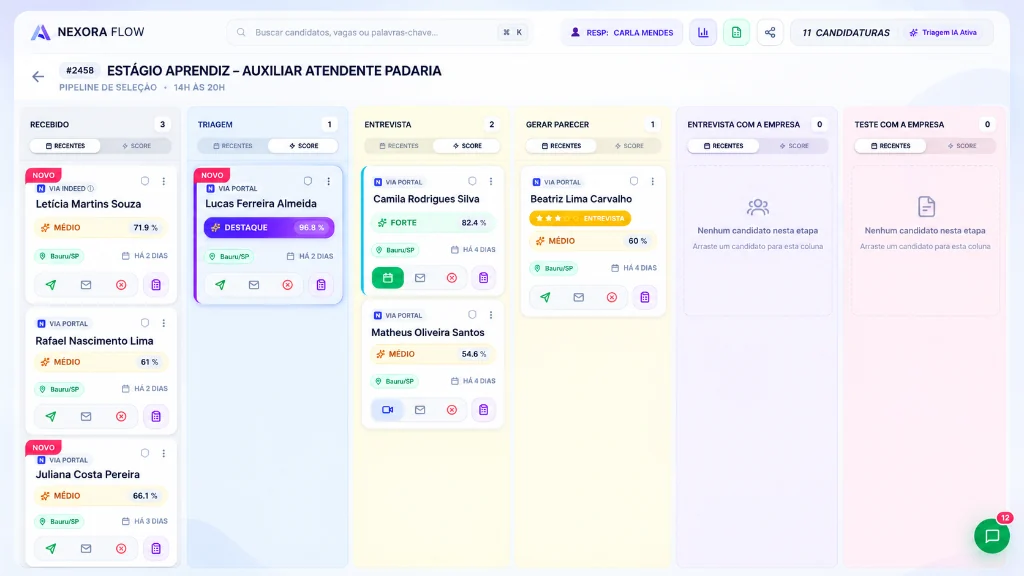Open the bar chart analytics icon
This screenshot has width=1024, height=576.
(x=703, y=32)
